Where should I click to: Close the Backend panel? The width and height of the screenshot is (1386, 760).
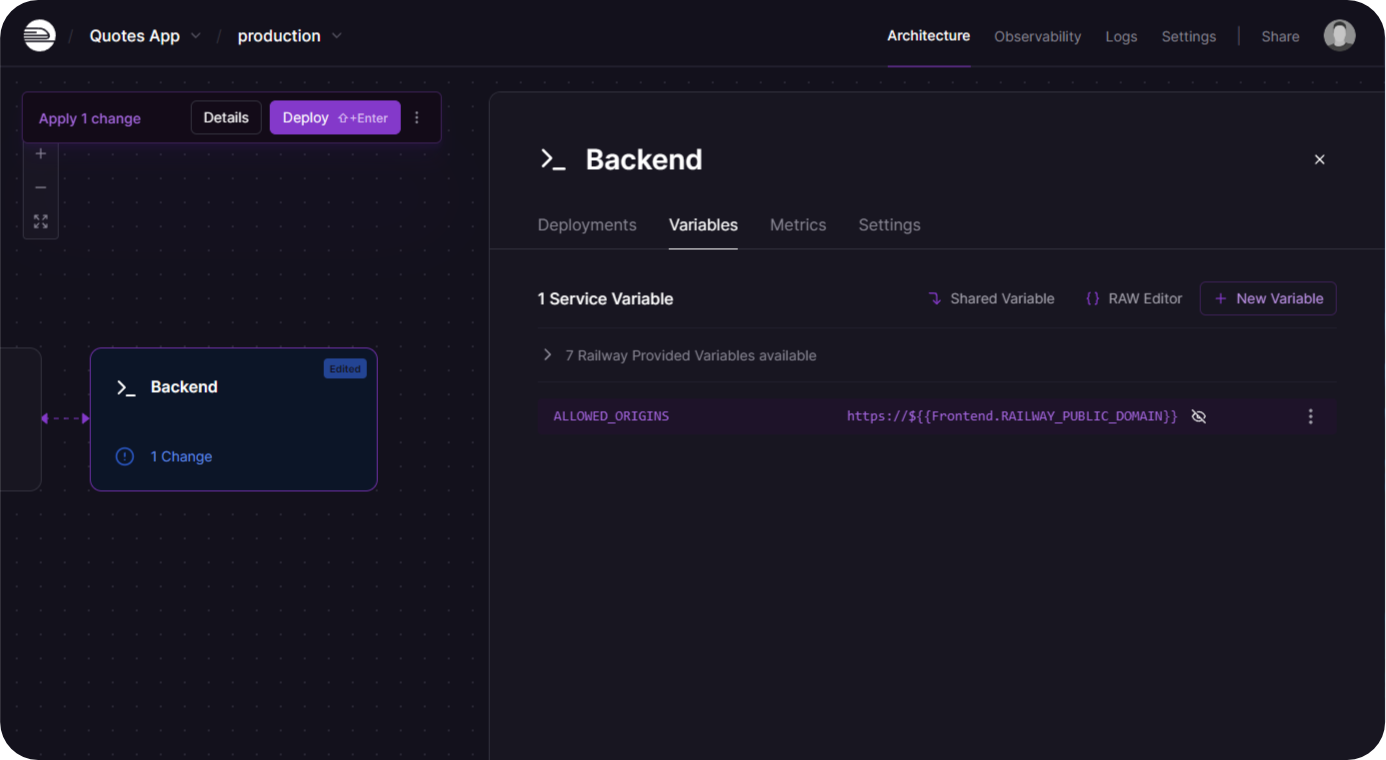(x=1319, y=160)
